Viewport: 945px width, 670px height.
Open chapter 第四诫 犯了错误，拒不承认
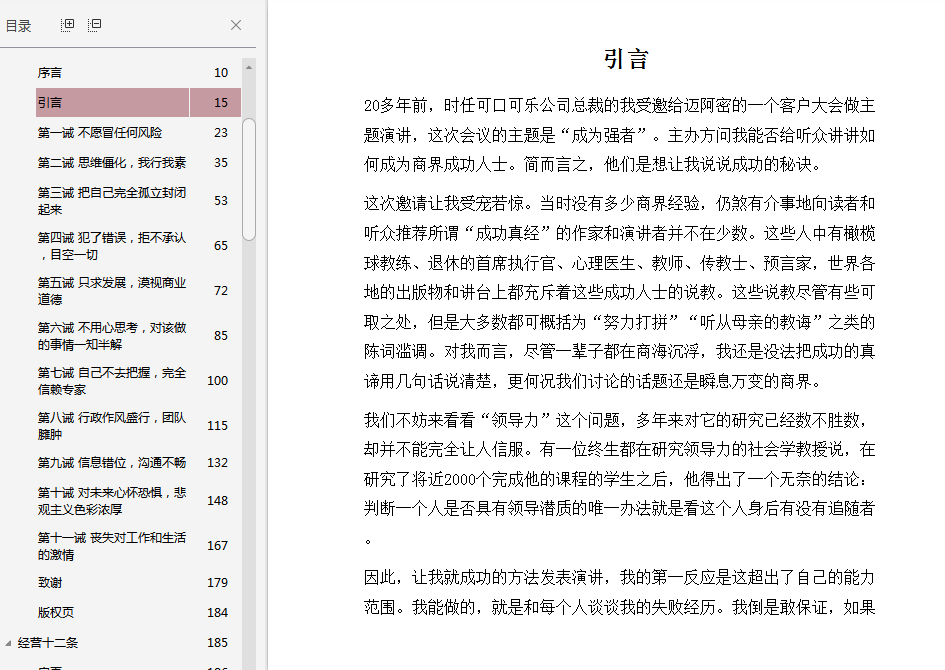tap(111, 246)
